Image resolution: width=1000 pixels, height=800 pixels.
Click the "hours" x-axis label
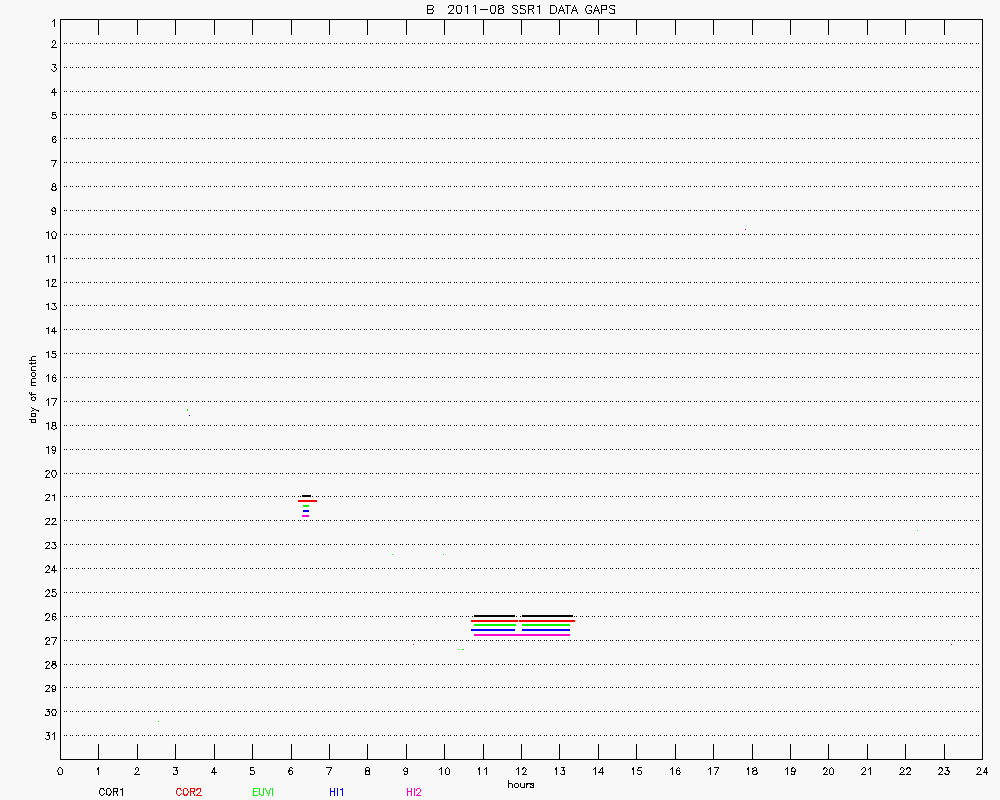(x=520, y=785)
